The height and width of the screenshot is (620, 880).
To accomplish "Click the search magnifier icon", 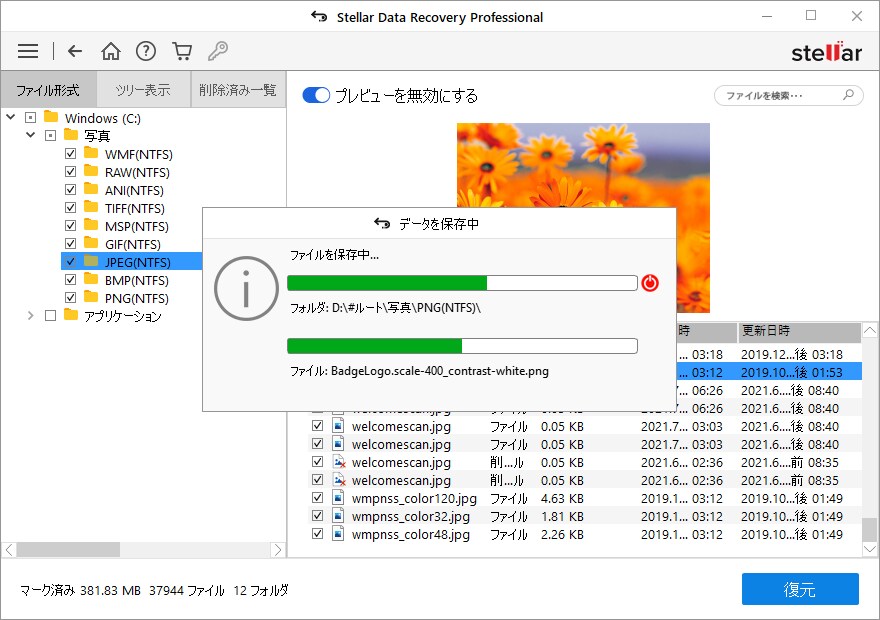I will point(848,95).
